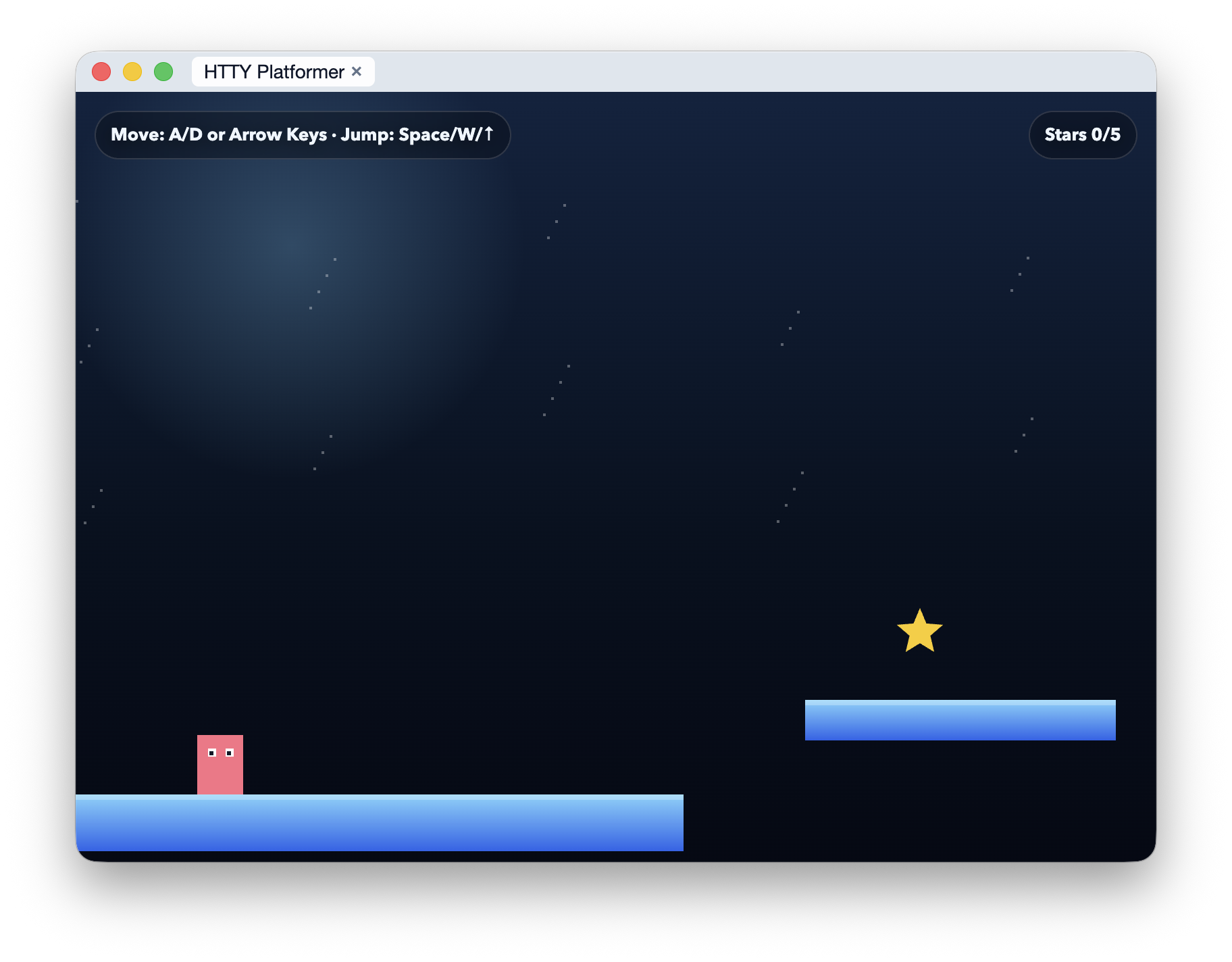The image size is (1232, 962).
Task: Click the Stars 0/5 counter
Action: [x=1082, y=135]
